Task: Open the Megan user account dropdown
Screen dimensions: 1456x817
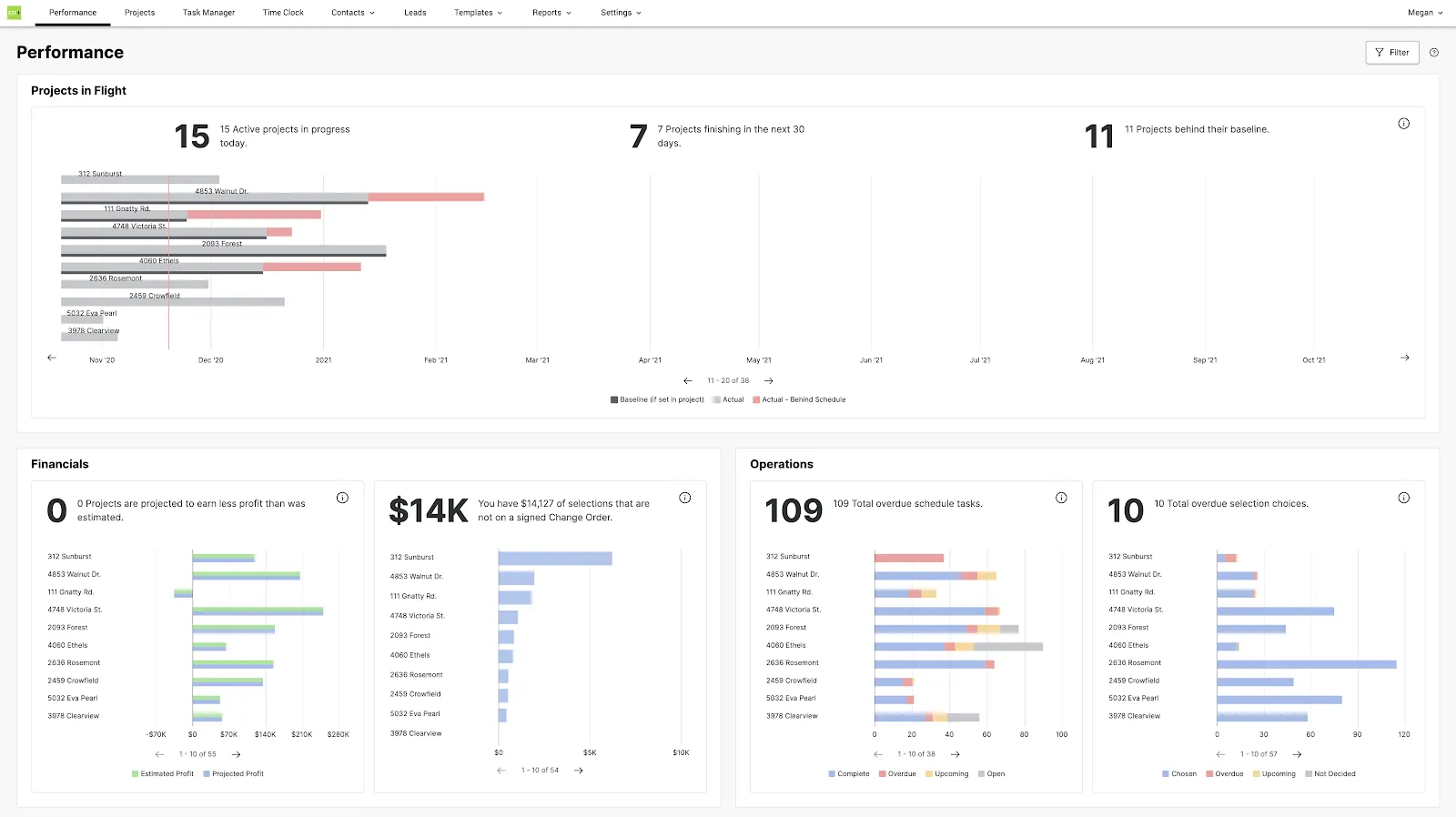Action: [x=1425, y=13]
